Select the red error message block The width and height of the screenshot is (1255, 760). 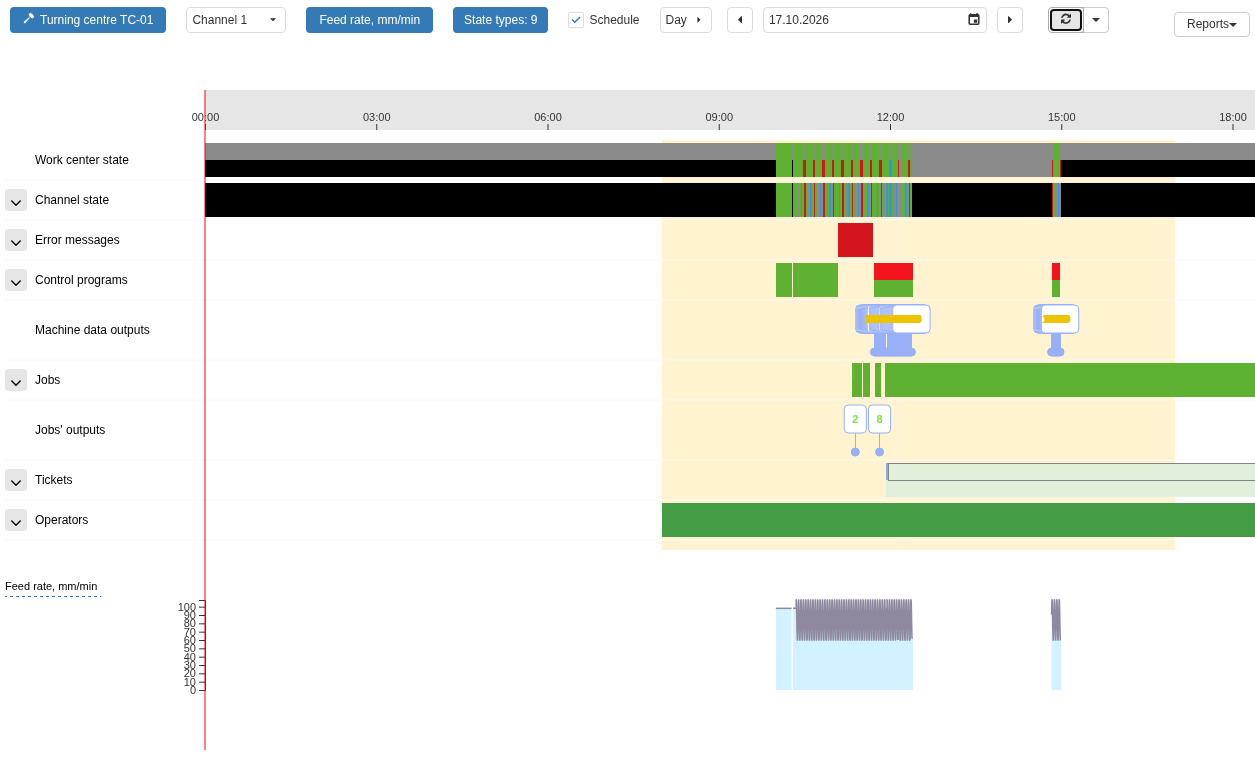click(855, 240)
